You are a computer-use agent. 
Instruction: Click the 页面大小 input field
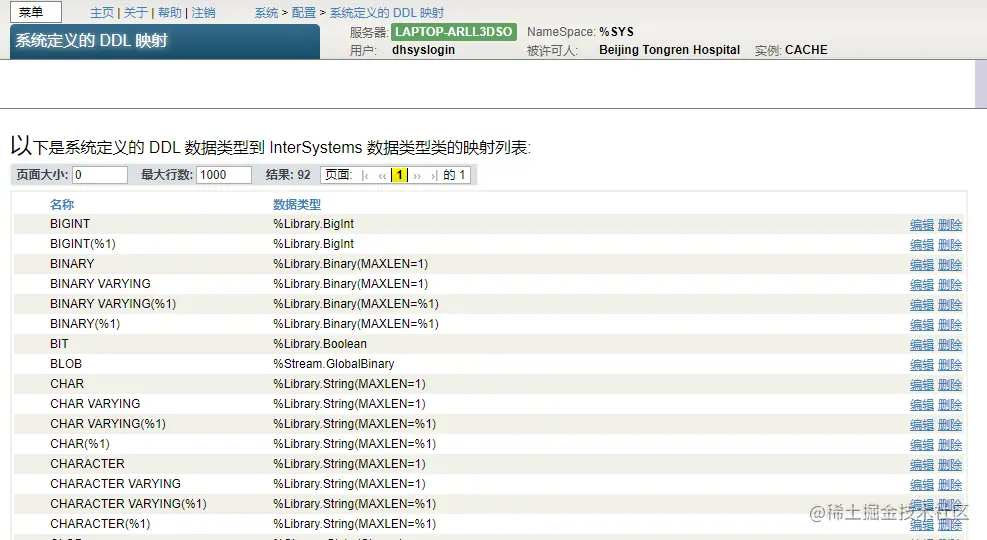pos(100,174)
